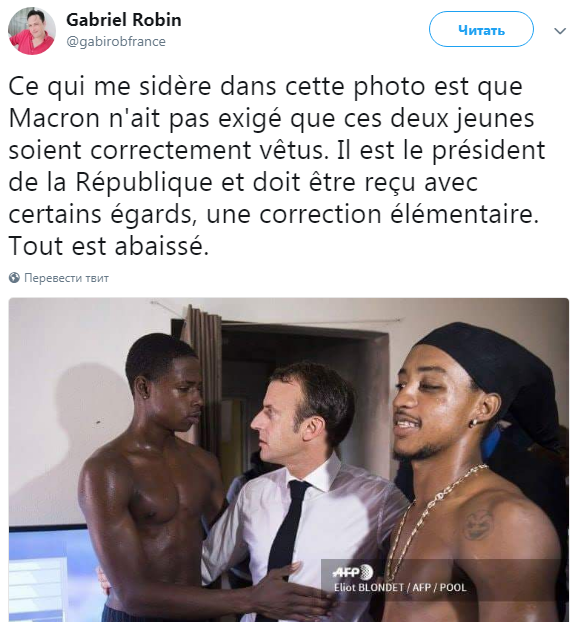Open the @gabirobfrance handle link

tap(116, 41)
